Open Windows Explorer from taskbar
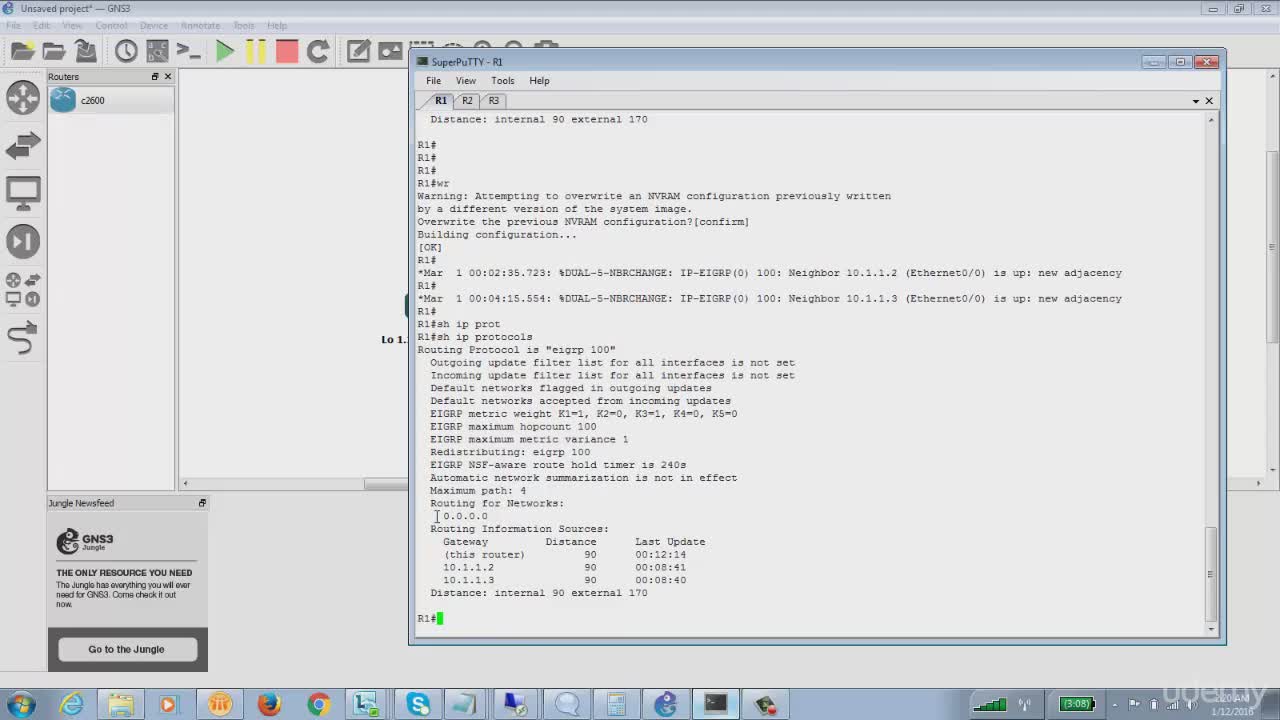The width and height of the screenshot is (1280, 720). (121, 704)
